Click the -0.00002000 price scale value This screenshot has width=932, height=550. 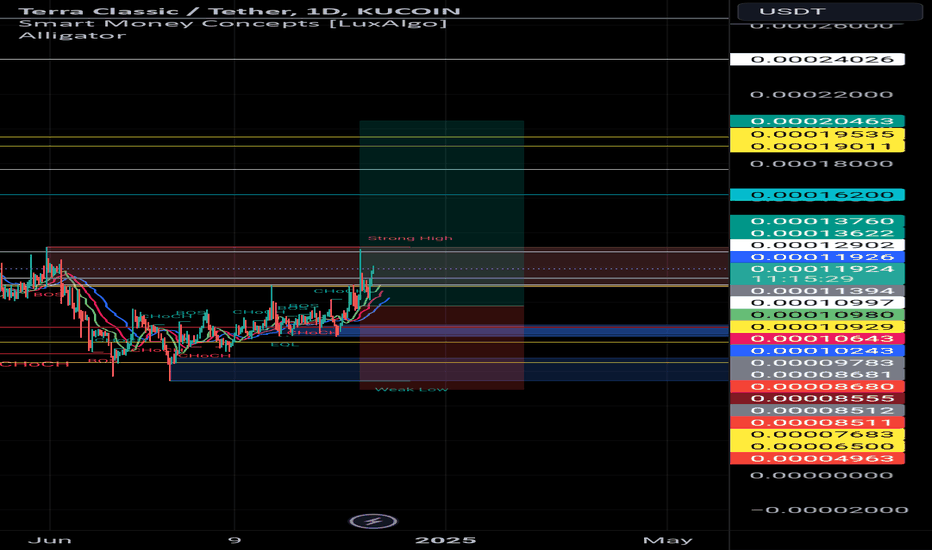[x=829, y=510]
